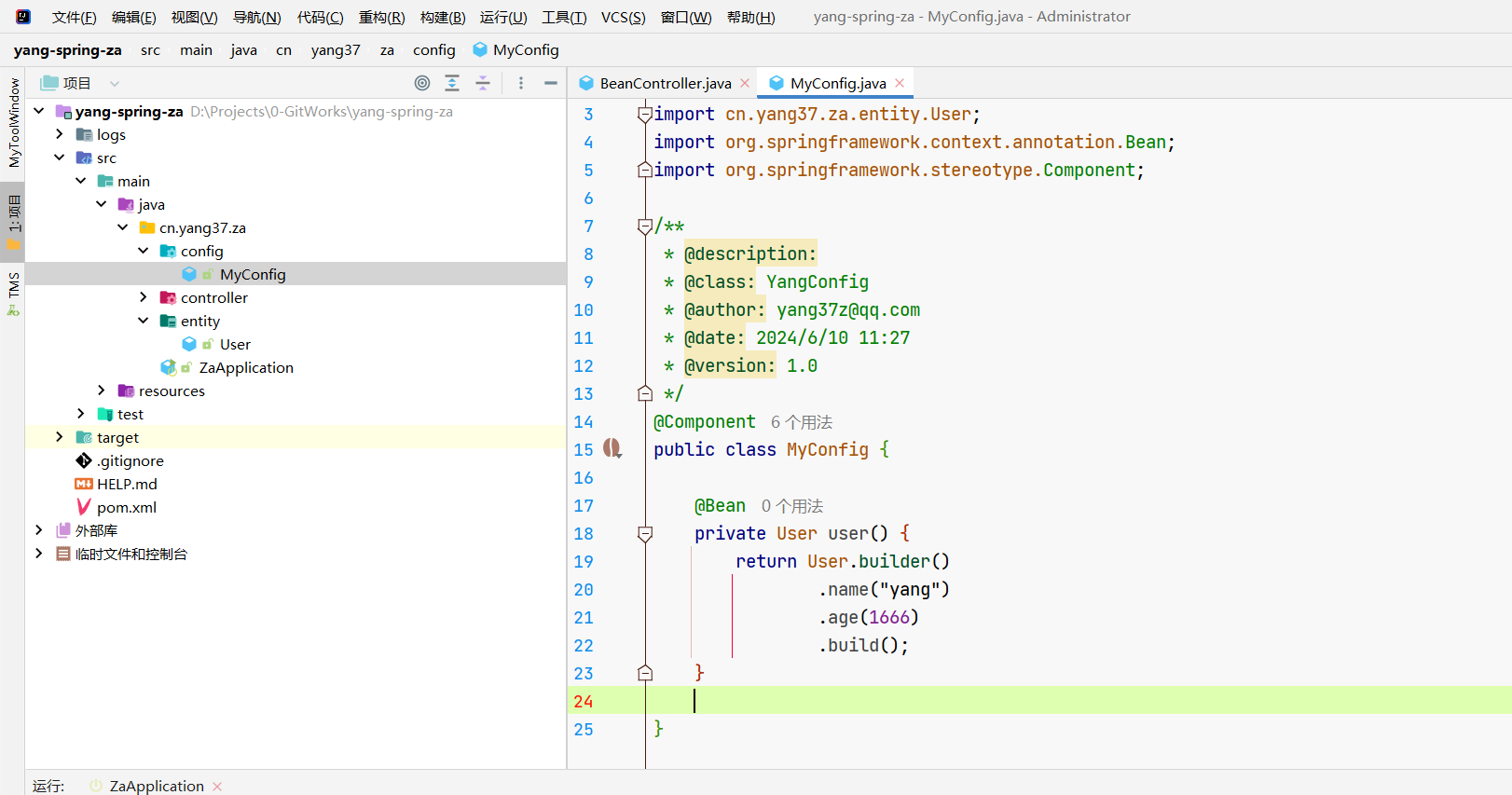Viewport: 1512px width, 795px height.
Task: Expand the resources folder
Action: tap(101, 391)
